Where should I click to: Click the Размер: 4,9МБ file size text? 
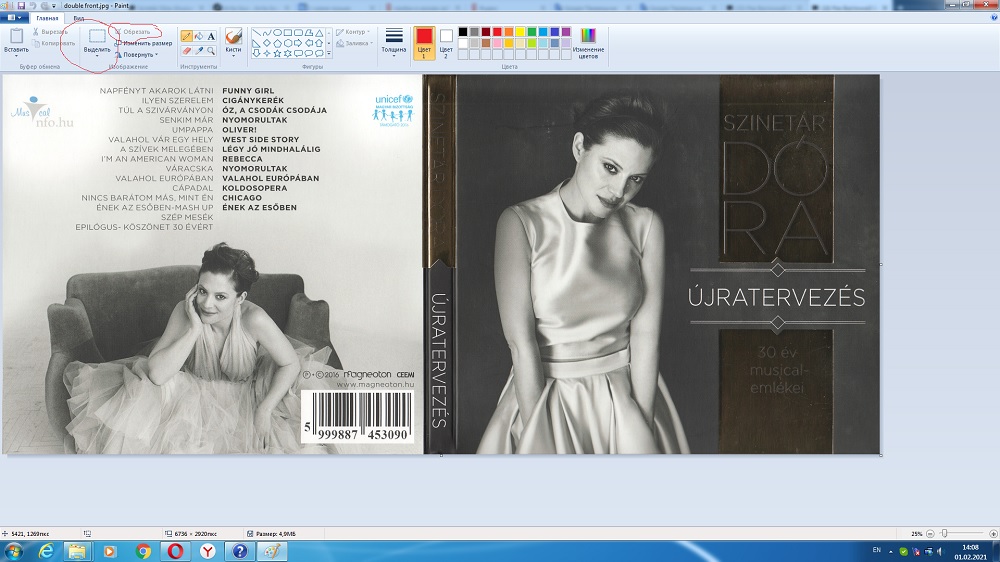click(276, 533)
